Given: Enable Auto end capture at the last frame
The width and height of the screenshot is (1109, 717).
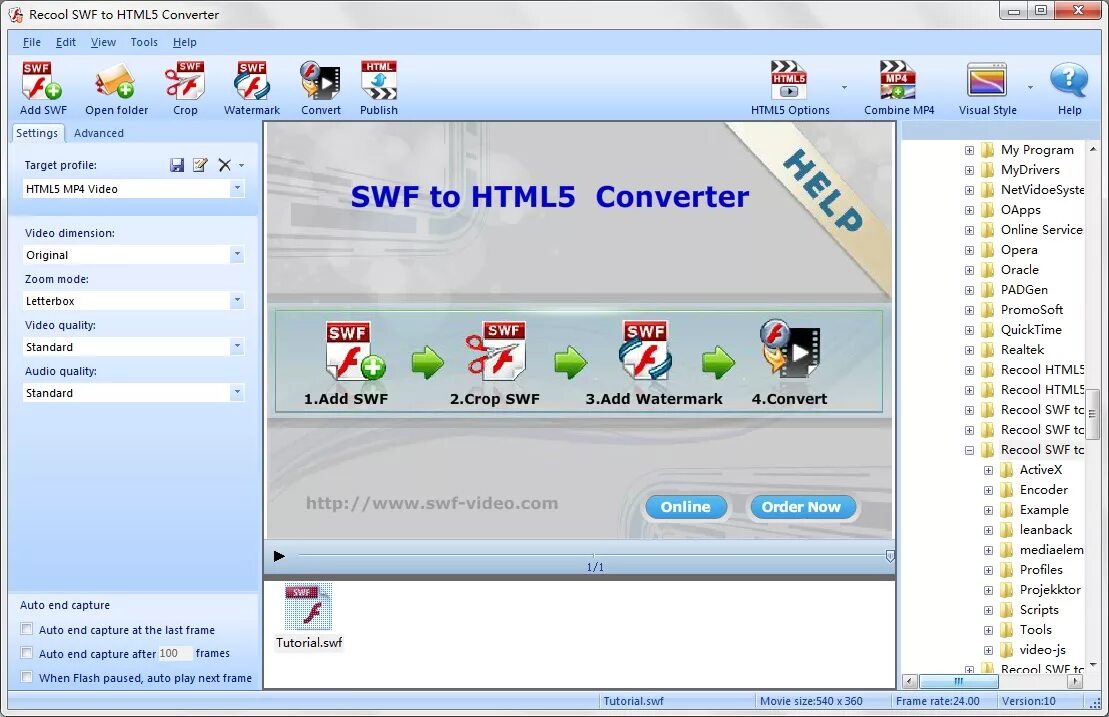Looking at the screenshot, I should 27,629.
